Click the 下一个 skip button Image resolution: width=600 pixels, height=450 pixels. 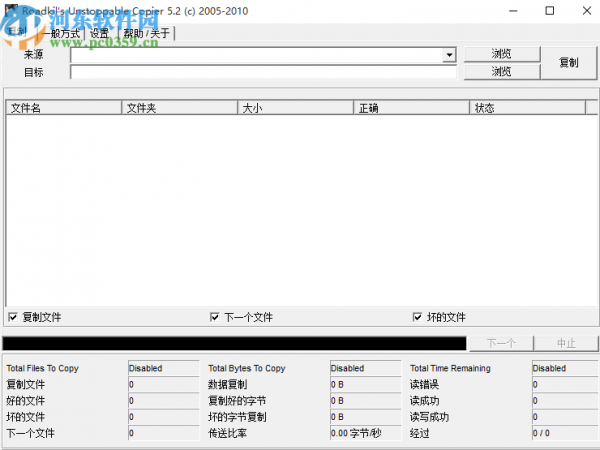[501, 343]
